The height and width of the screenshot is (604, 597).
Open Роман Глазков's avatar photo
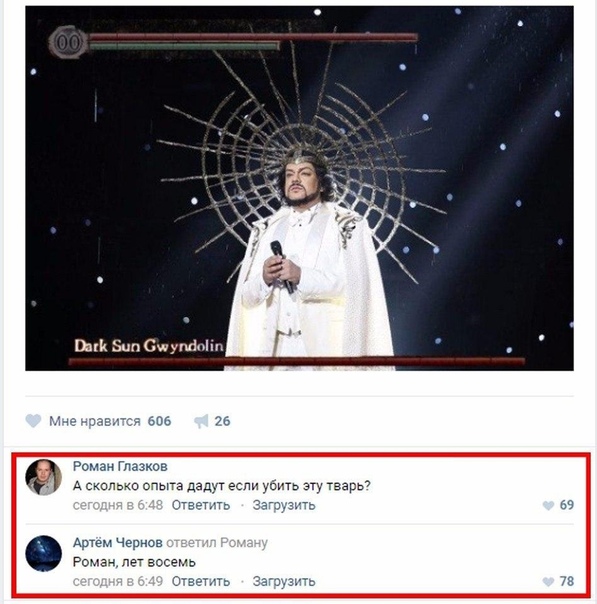pos(44,477)
